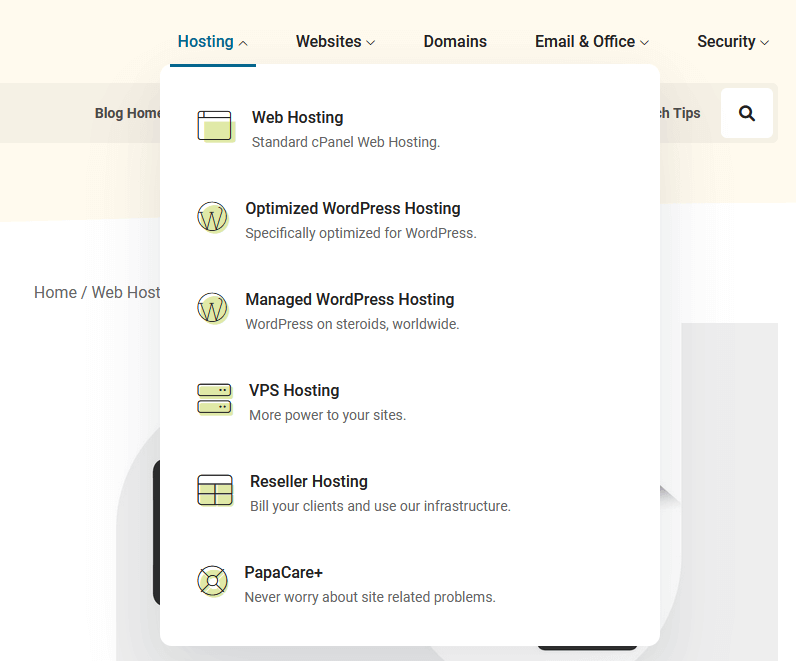The width and height of the screenshot is (796, 661).
Task: Click 'Specifically optimized for WordPress.' description
Action: point(361,233)
